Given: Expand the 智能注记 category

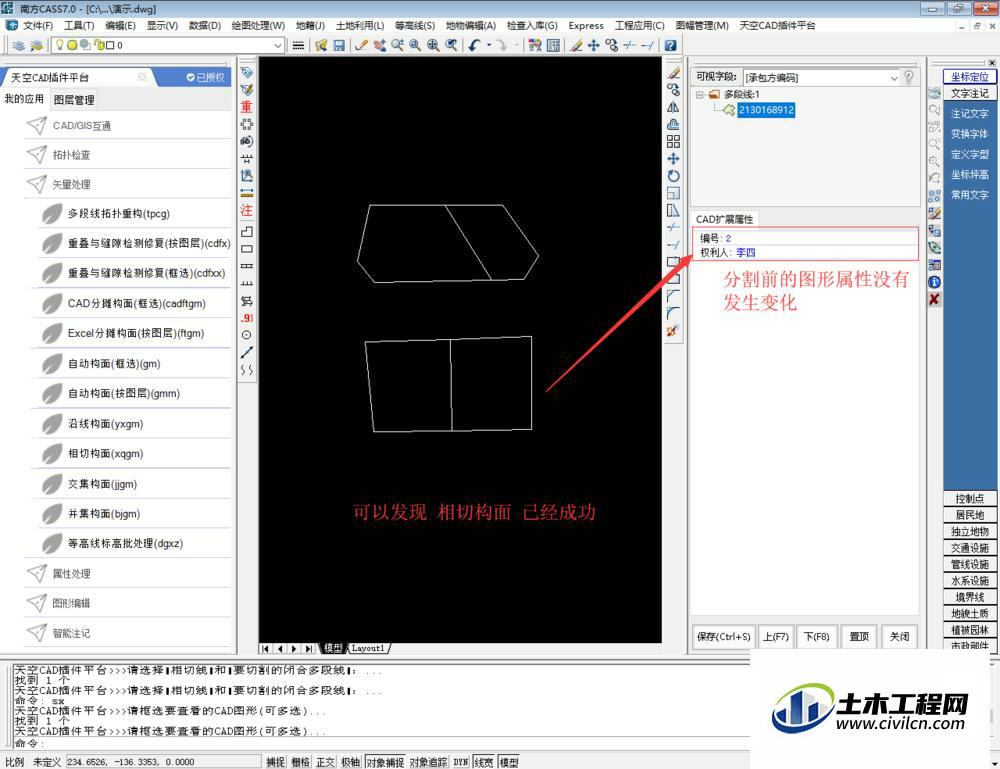Looking at the screenshot, I should click(128, 633).
